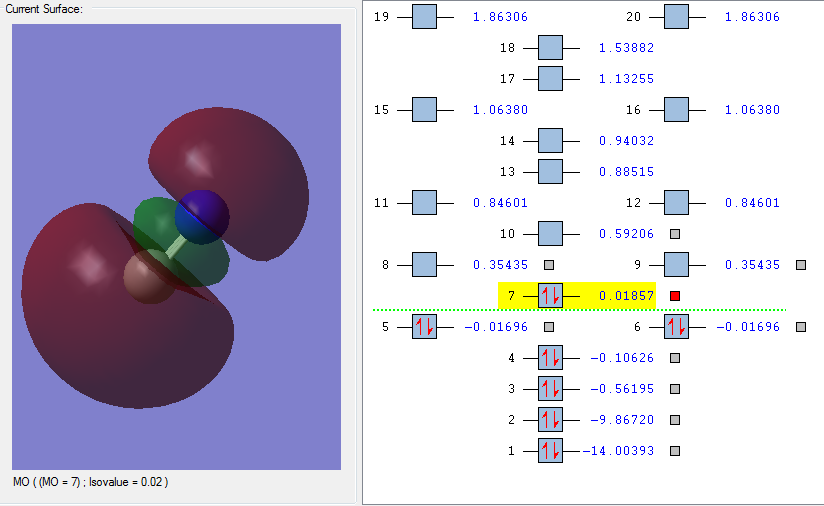Click energy value 1.53882

click(x=626, y=48)
